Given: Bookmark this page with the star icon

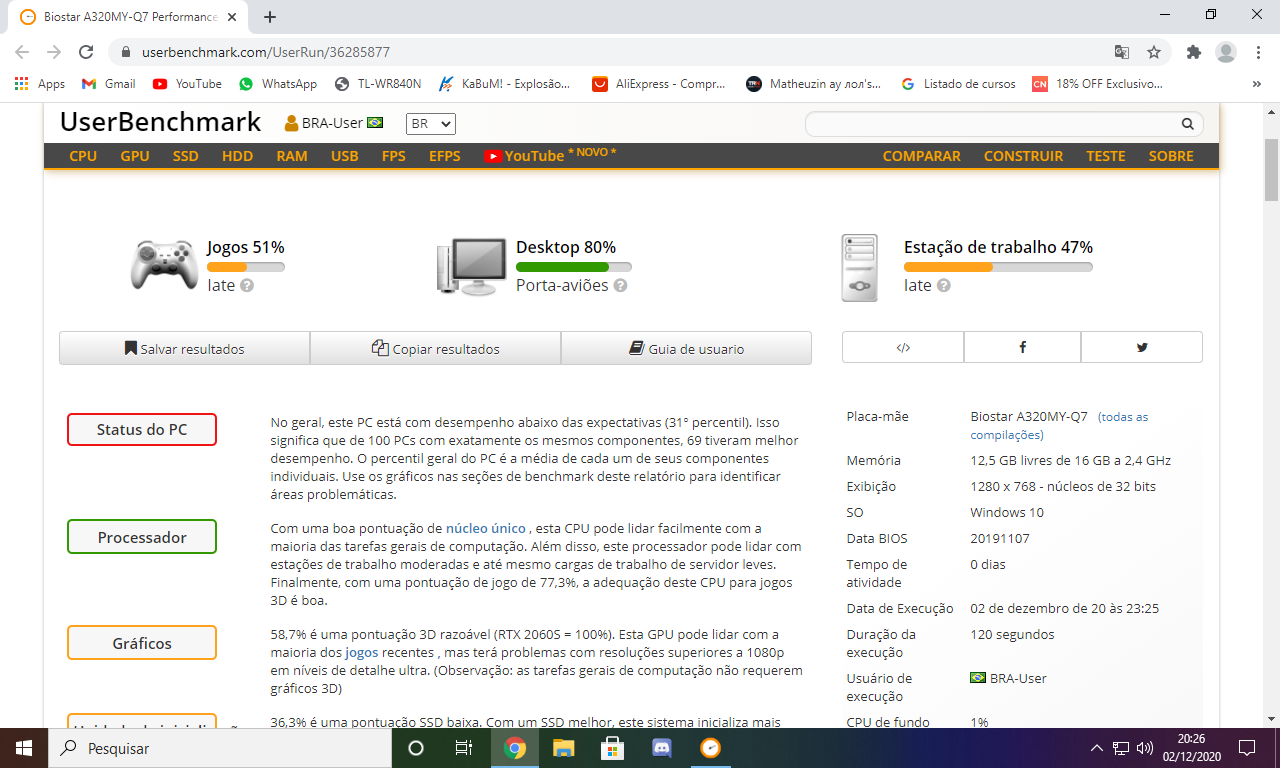Looking at the screenshot, I should pyautogui.click(x=1154, y=52).
